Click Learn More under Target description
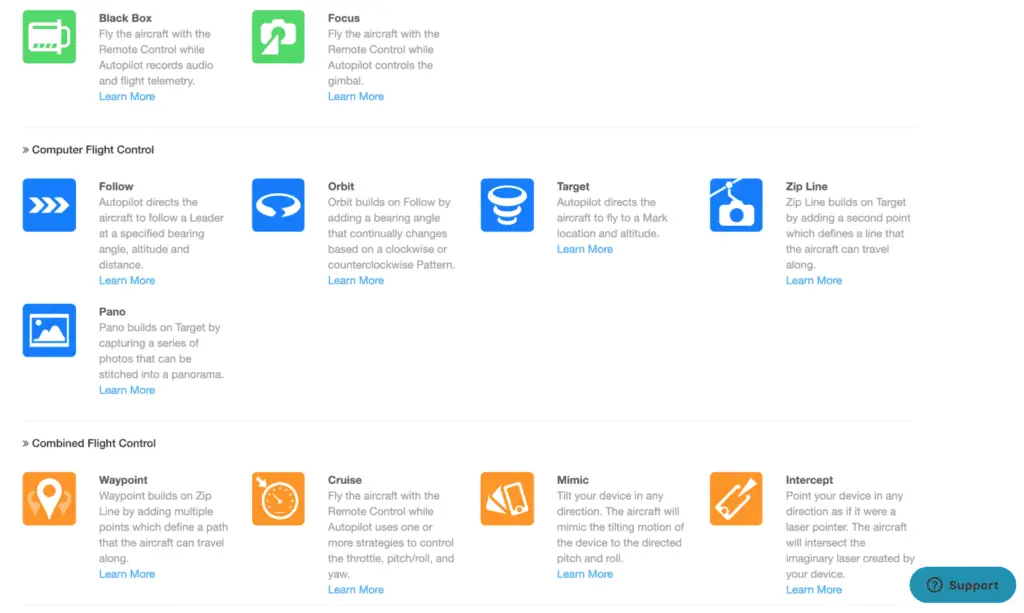The image size is (1024, 613). (x=584, y=249)
